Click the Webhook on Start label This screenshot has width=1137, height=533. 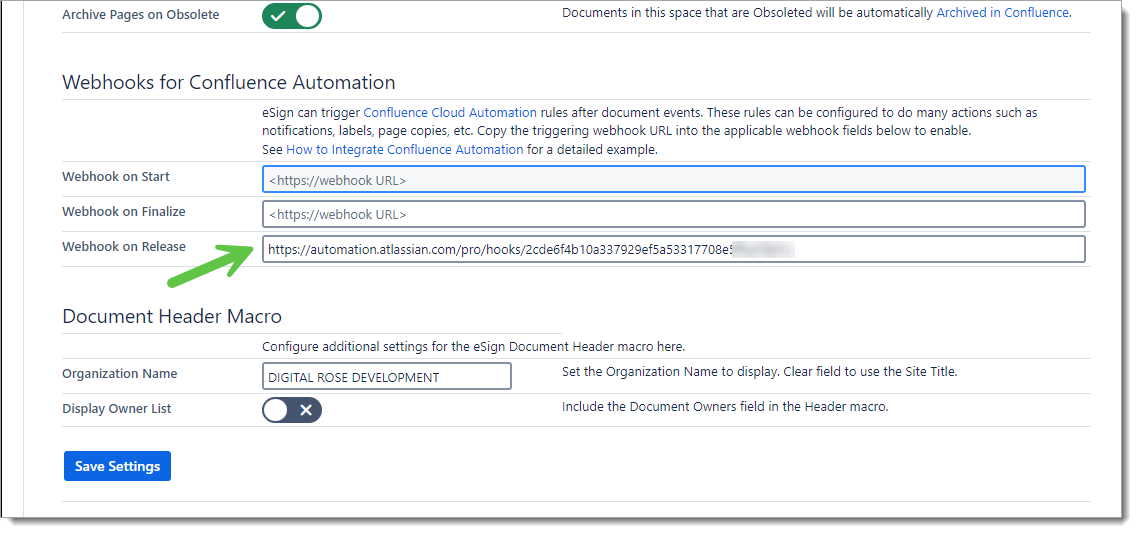[116, 177]
